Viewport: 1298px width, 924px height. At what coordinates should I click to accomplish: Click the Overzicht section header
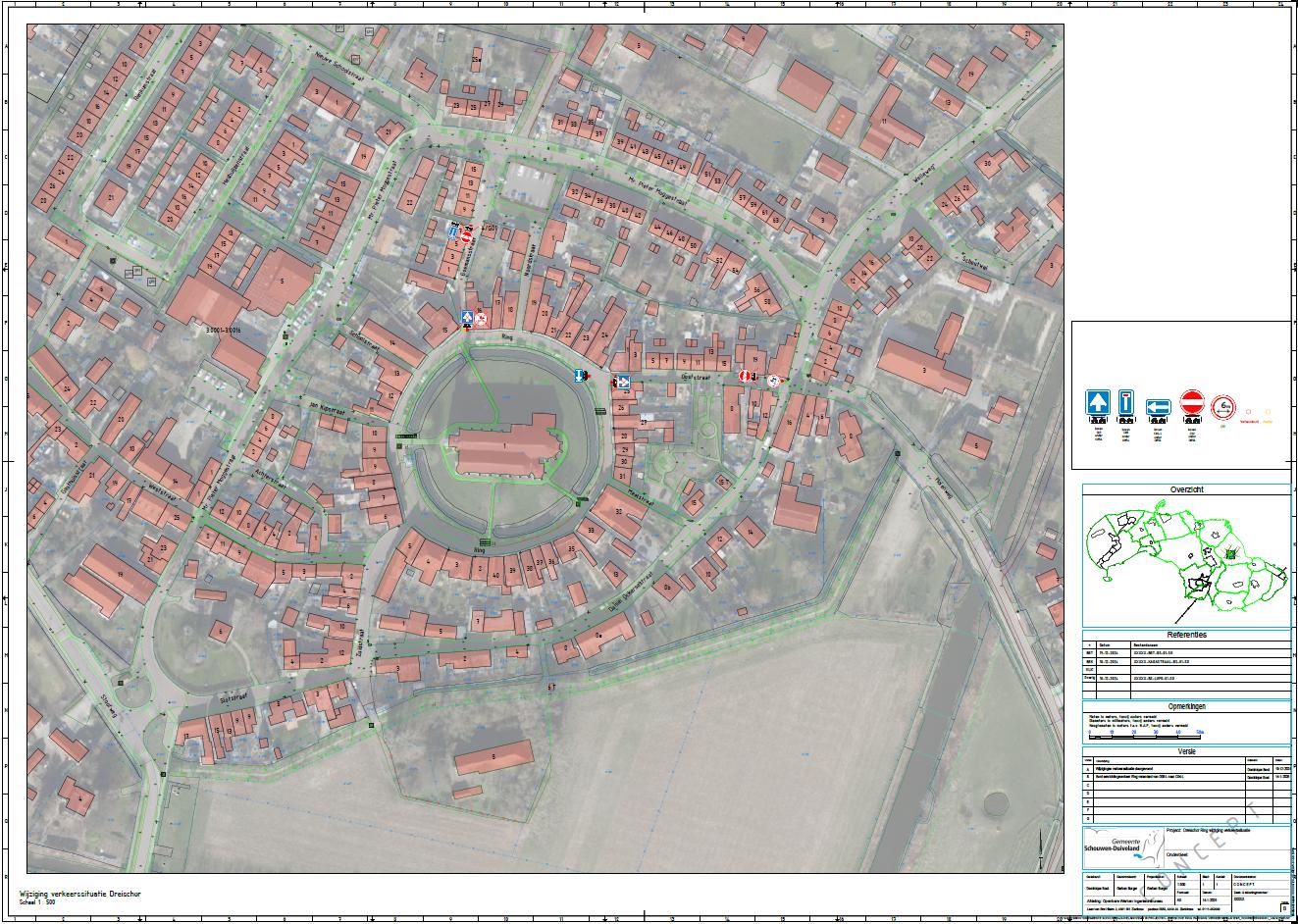point(1186,489)
